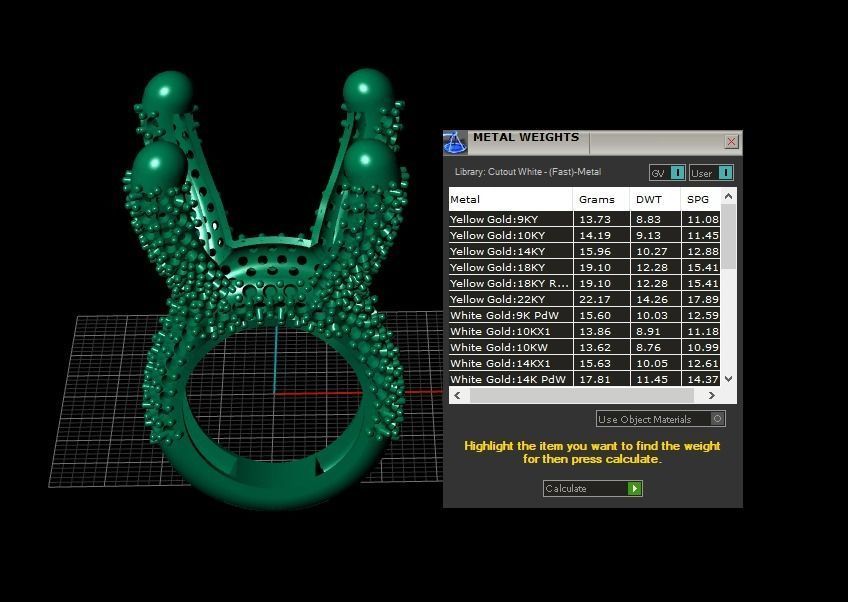This screenshot has height=602, width=848.
Task: Select the Yellow Gold:9KY row
Action: click(584, 219)
